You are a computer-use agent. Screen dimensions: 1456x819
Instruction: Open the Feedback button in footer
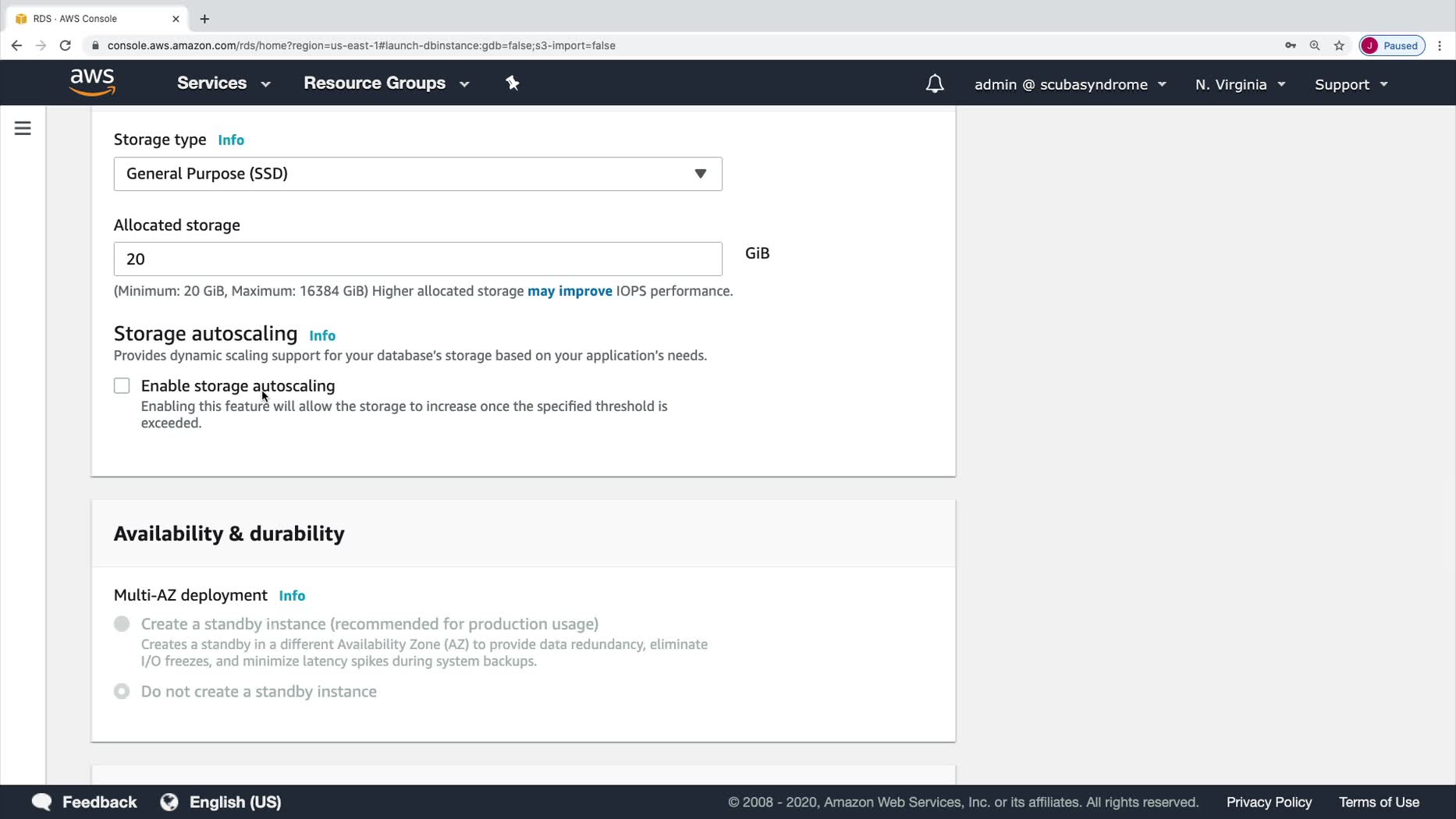tap(83, 802)
